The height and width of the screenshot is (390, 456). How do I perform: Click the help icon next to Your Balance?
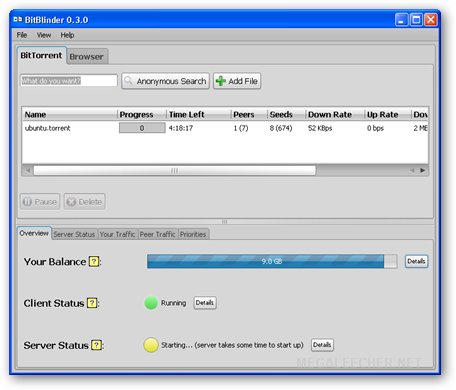94,262
